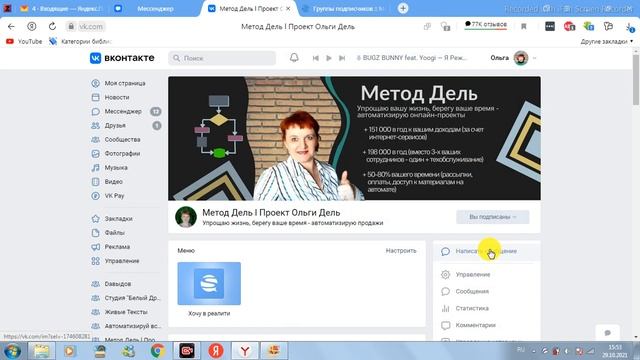Click the Управление grid icon in sidebar

coord(96,261)
